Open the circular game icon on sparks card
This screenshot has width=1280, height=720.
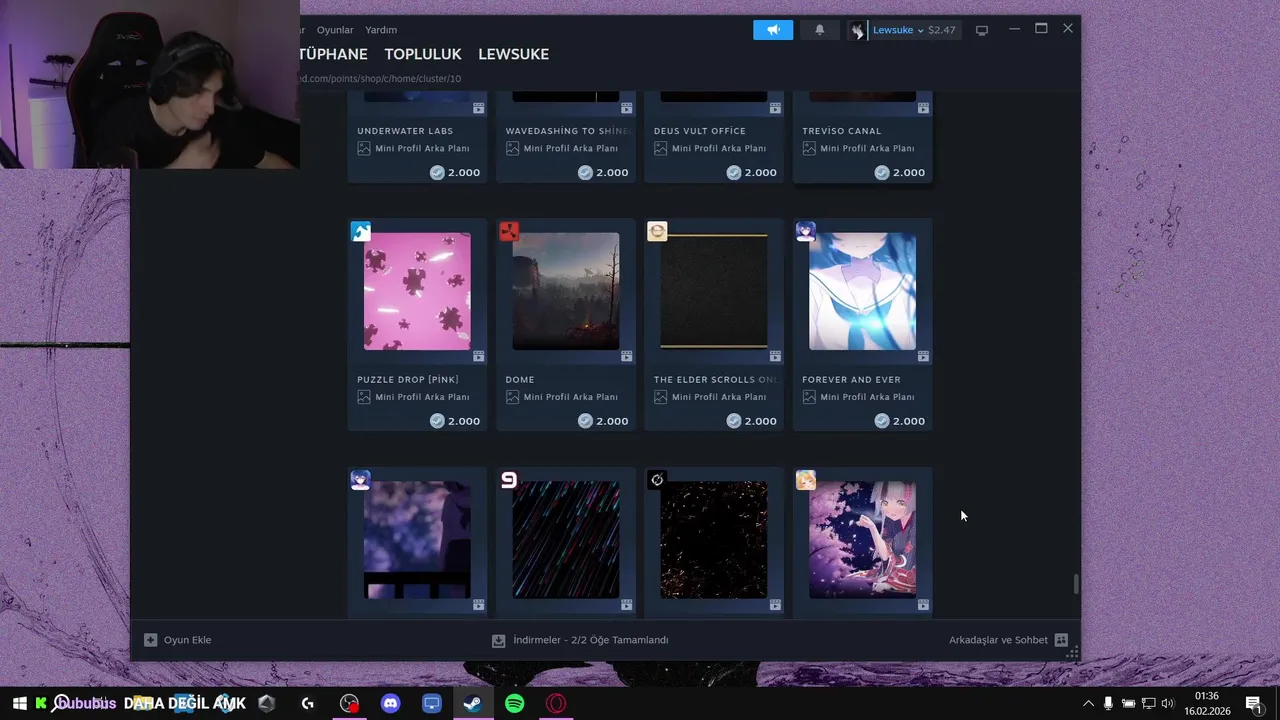(x=657, y=481)
